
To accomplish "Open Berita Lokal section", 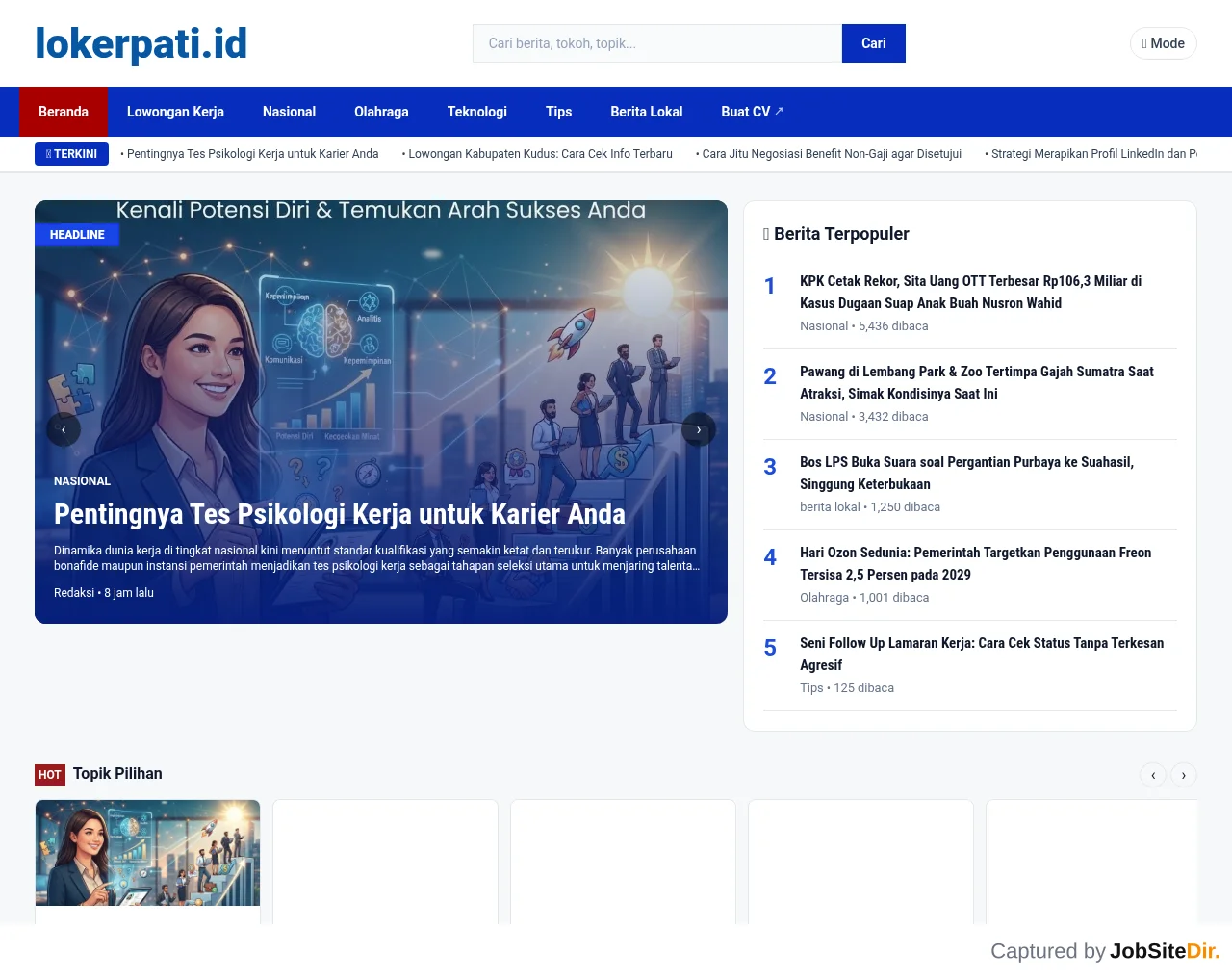I will pyautogui.click(x=647, y=112).
